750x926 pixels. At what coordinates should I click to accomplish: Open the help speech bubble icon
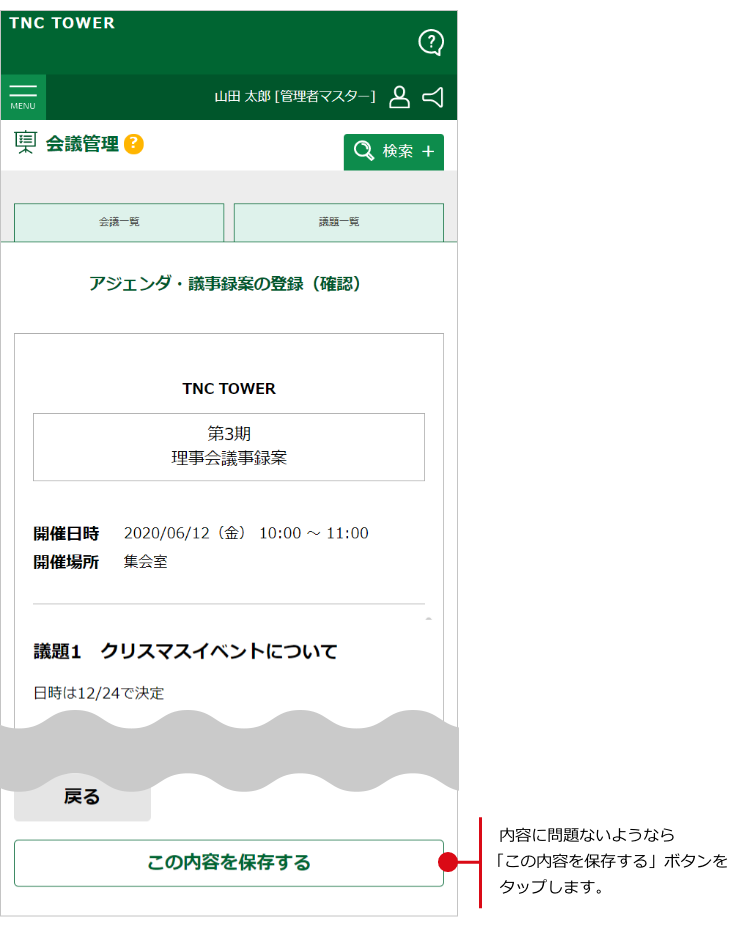coord(430,42)
